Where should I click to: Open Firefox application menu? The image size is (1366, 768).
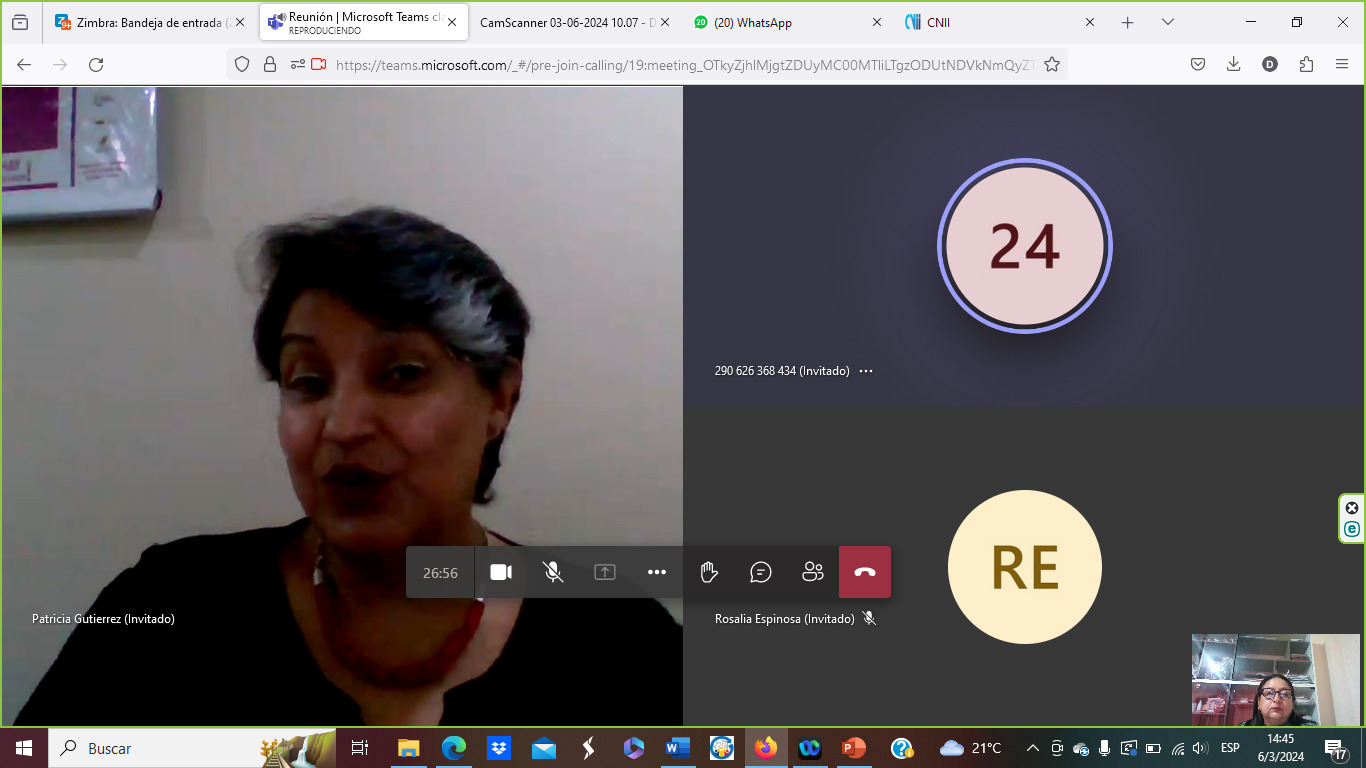click(1342, 64)
